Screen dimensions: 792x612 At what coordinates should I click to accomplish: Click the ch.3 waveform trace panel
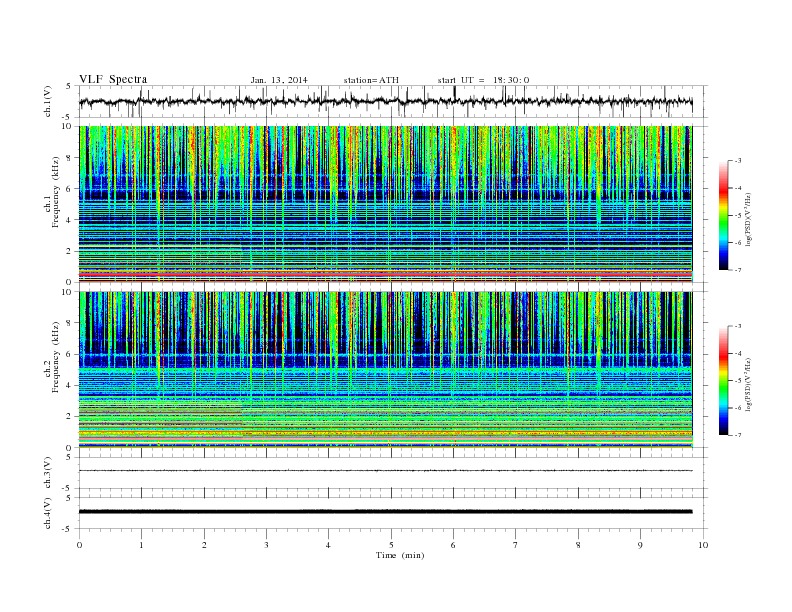(x=392, y=473)
